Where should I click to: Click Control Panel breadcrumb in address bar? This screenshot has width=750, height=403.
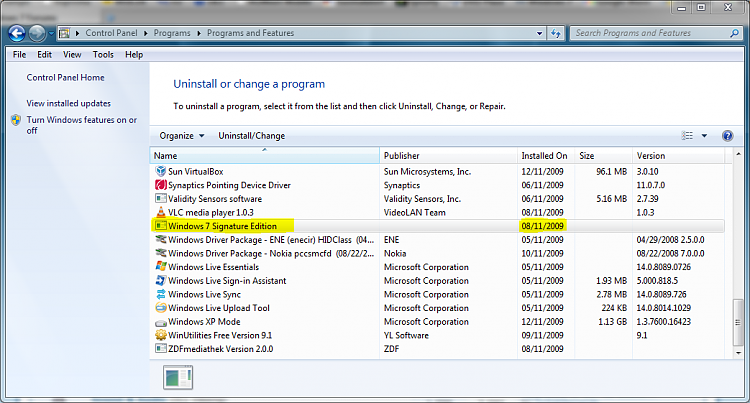coord(111,33)
